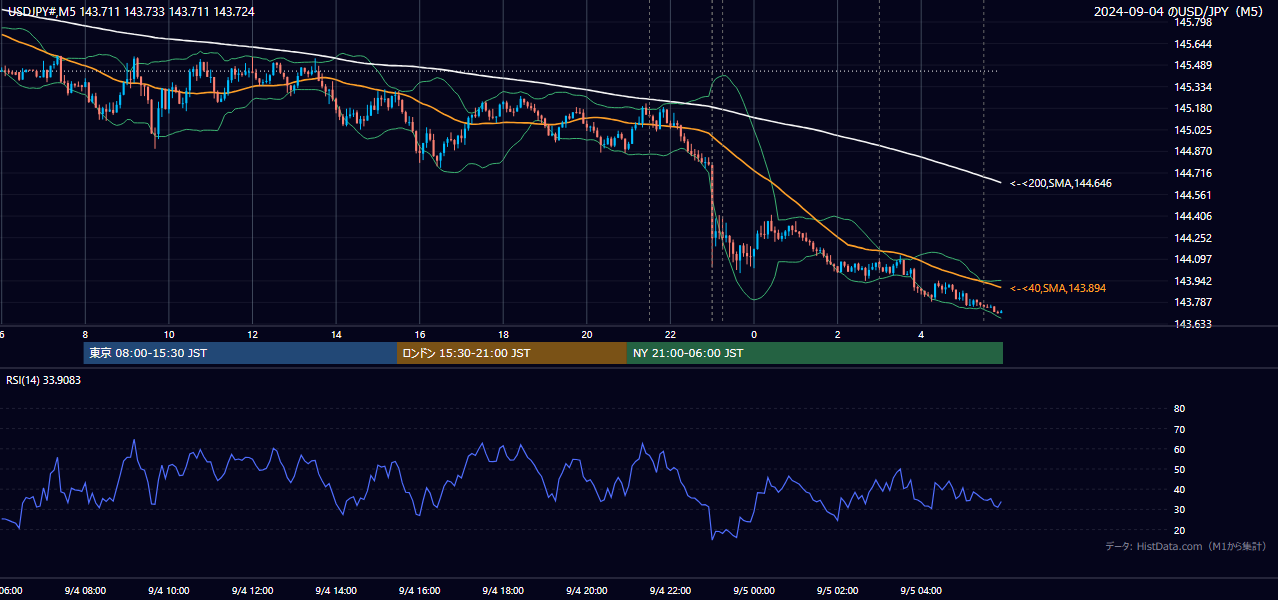
Task: Click the RSI(14) 33.9083 indicator label
Action: (x=44, y=380)
